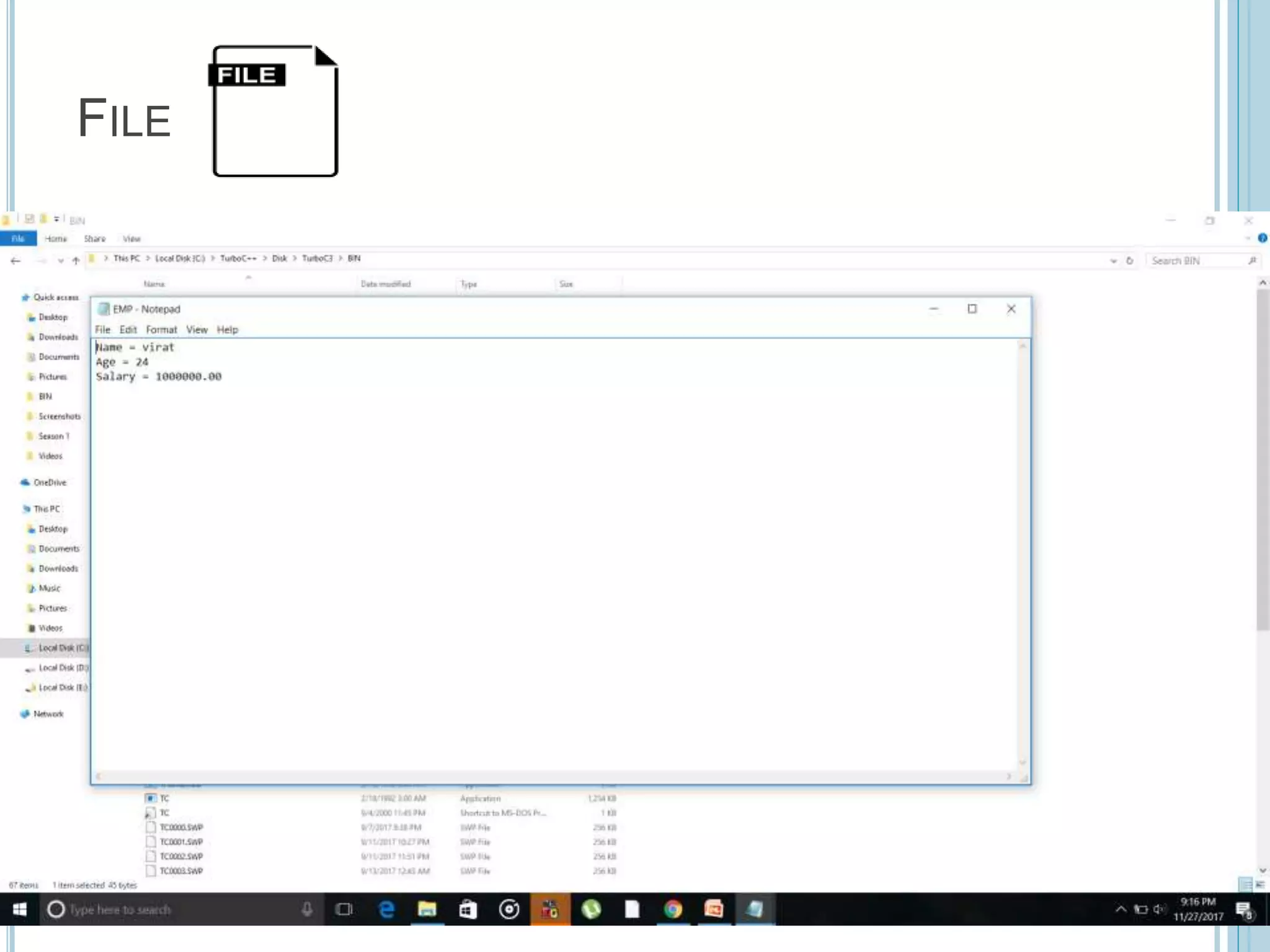The width and height of the screenshot is (1270, 952).
Task: Open the Action Center notifications icon
Action: click(x=1243, y=909)
